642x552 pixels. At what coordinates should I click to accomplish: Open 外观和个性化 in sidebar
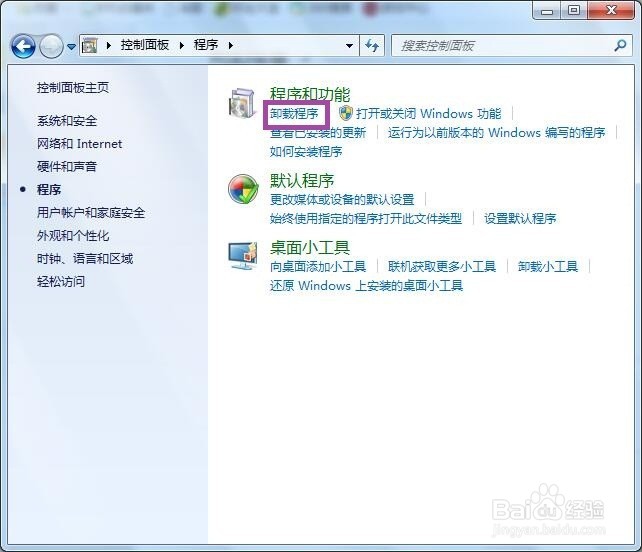[73, 235]
